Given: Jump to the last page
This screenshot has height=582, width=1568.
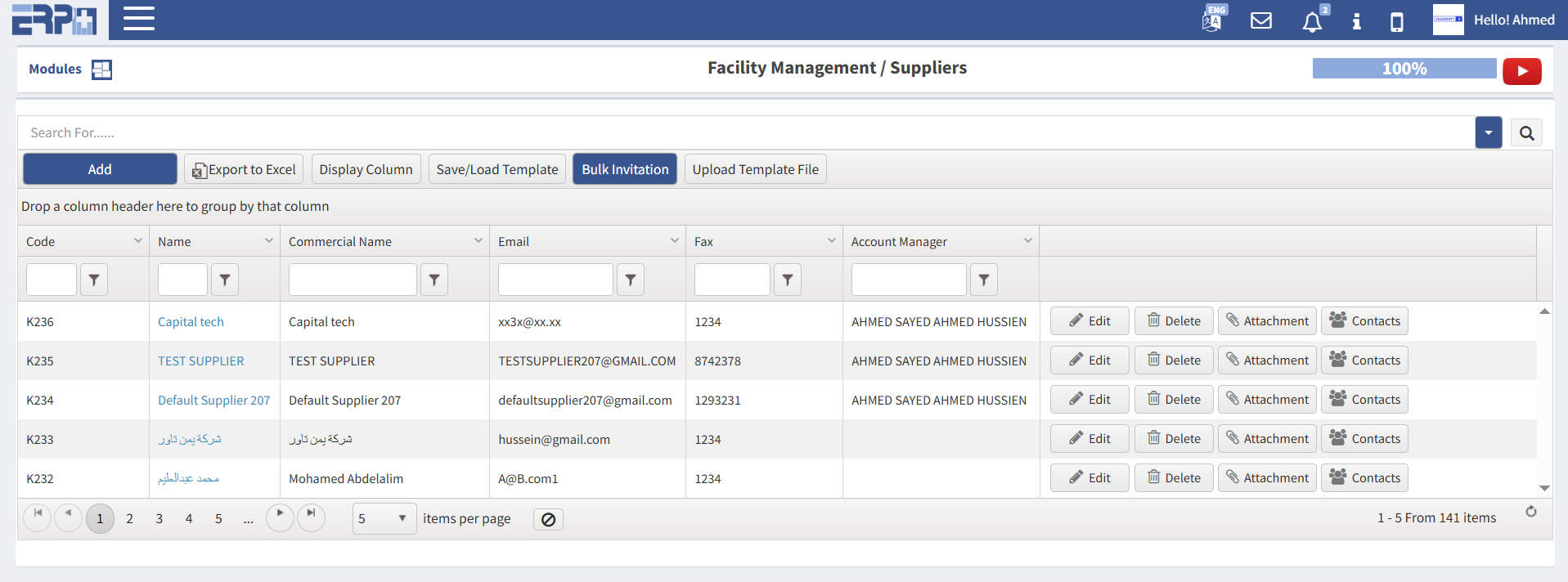Looking at the screenshot, I should (x=311, y=514).
